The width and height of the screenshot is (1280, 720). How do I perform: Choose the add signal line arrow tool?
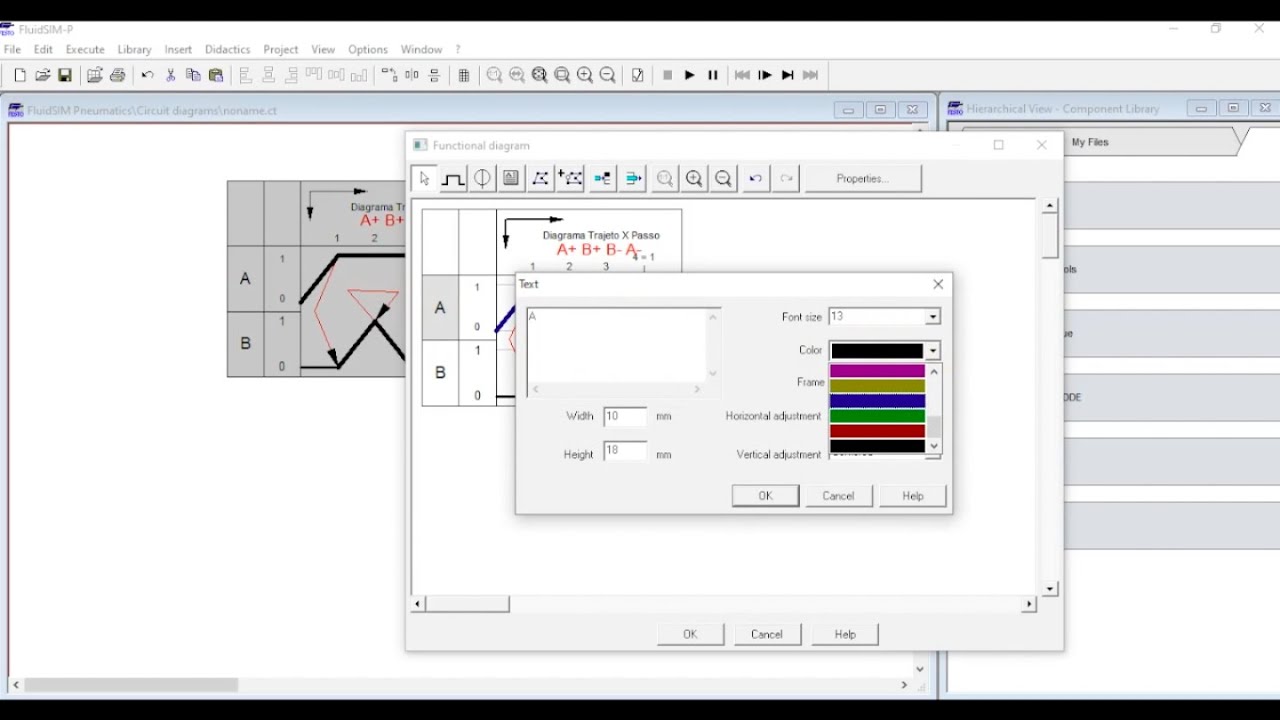633,178
